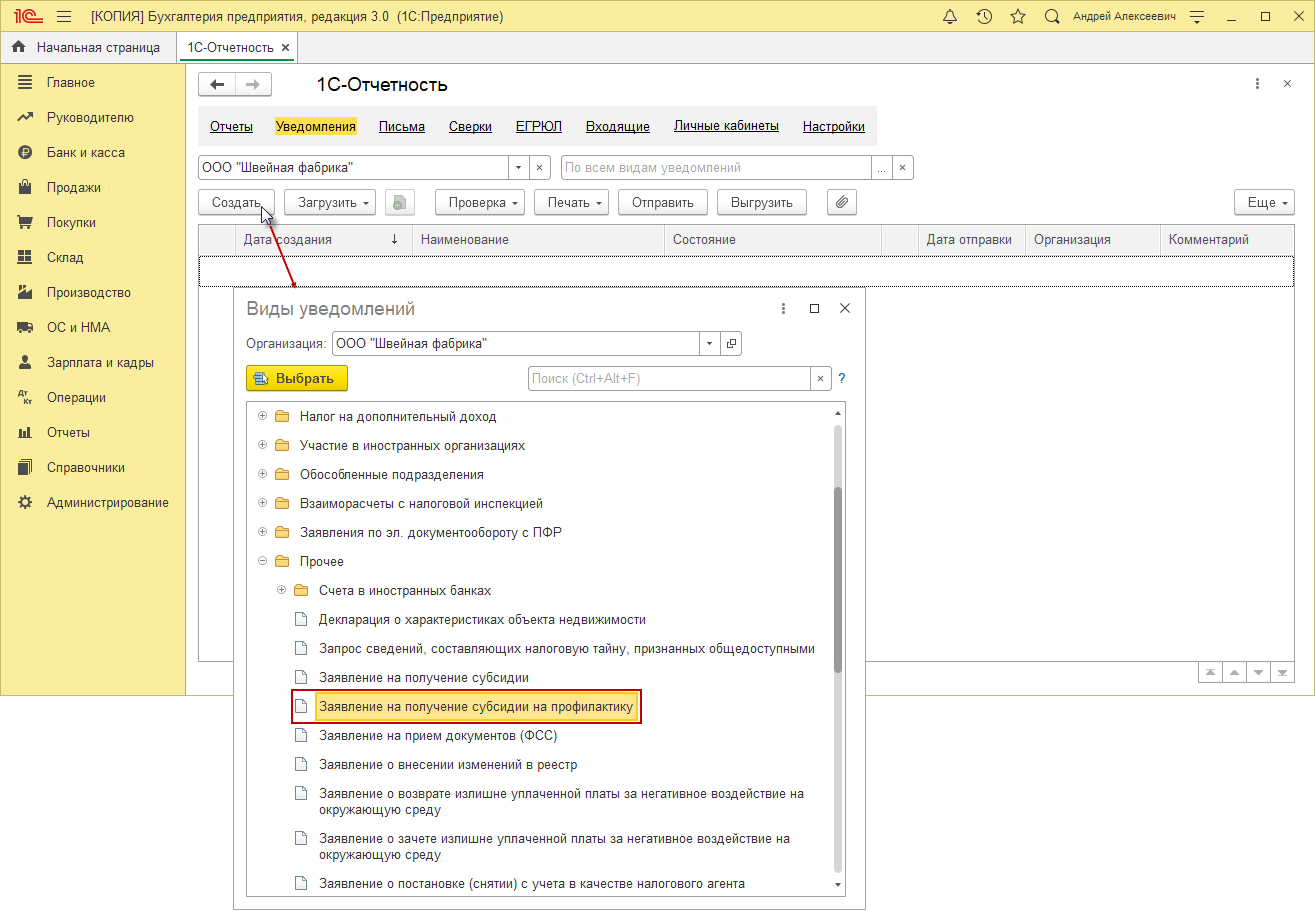Expand Счета в иностранных банках folder
1315x911 pixels.
point(282,590)
